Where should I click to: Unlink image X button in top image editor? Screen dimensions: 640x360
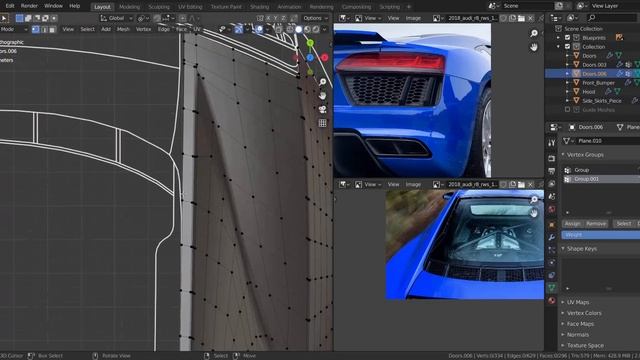point(530,18)
